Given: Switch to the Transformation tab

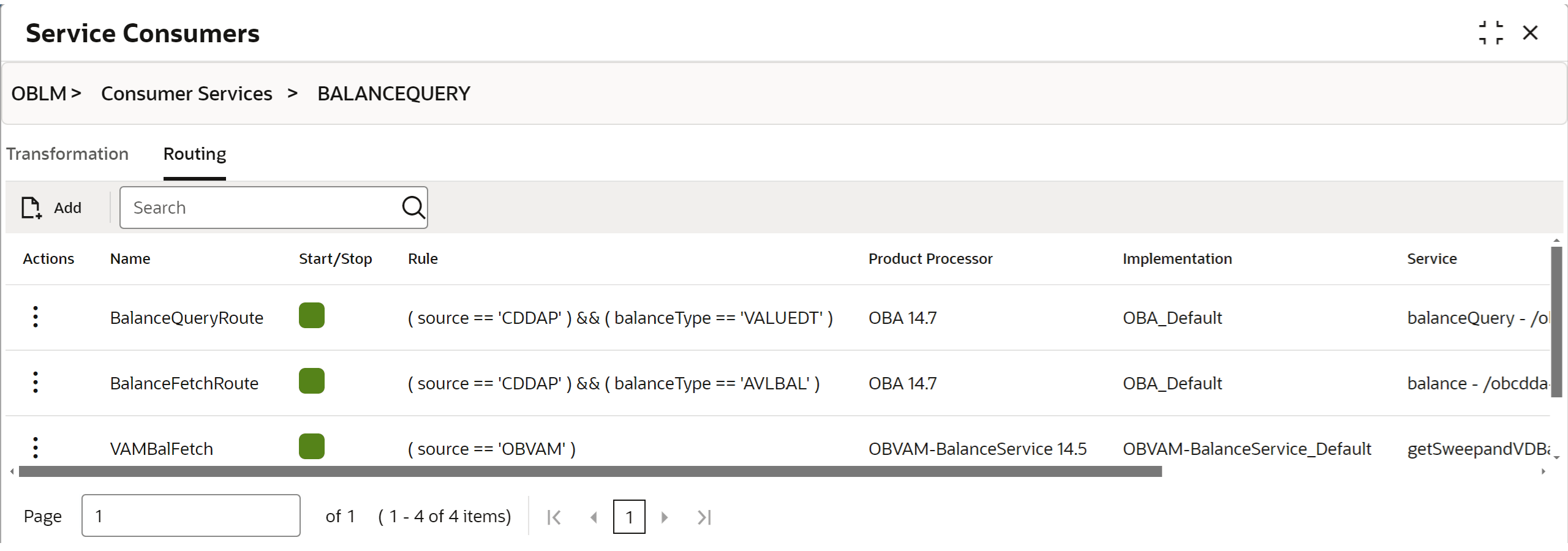Looking at the screenshot, I should [67, 154].
